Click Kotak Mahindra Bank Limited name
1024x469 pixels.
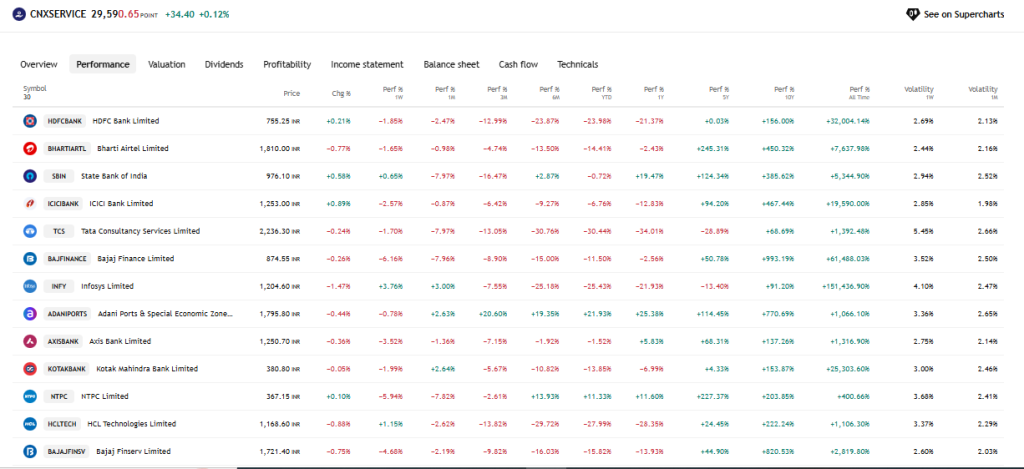point(147,369)
